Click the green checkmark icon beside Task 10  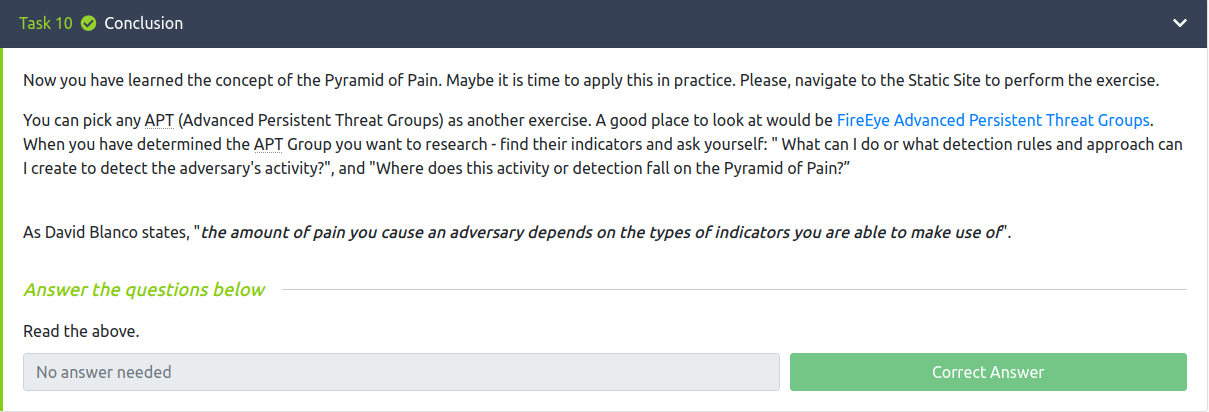pyautogui.click(x=88, y=23)
